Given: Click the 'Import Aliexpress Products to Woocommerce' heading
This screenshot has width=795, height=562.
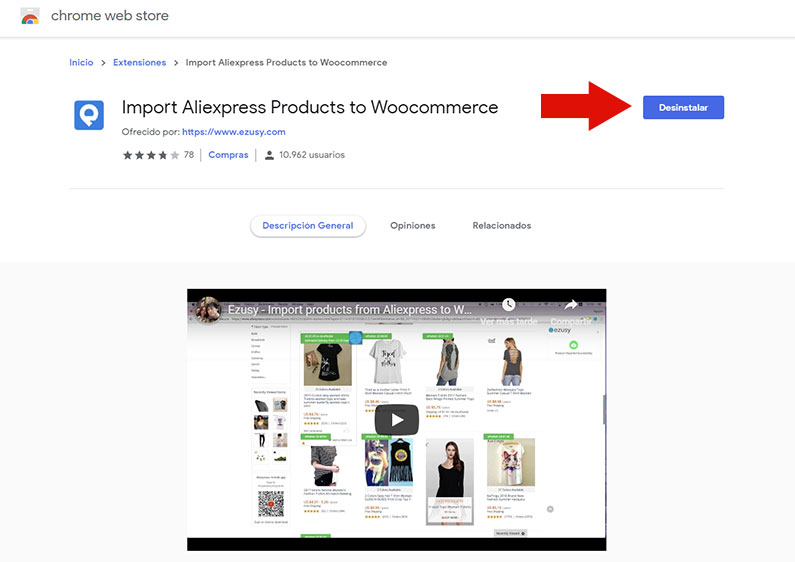Looking at the screenshot, I should pyautogui.click(x=310, y=108).
